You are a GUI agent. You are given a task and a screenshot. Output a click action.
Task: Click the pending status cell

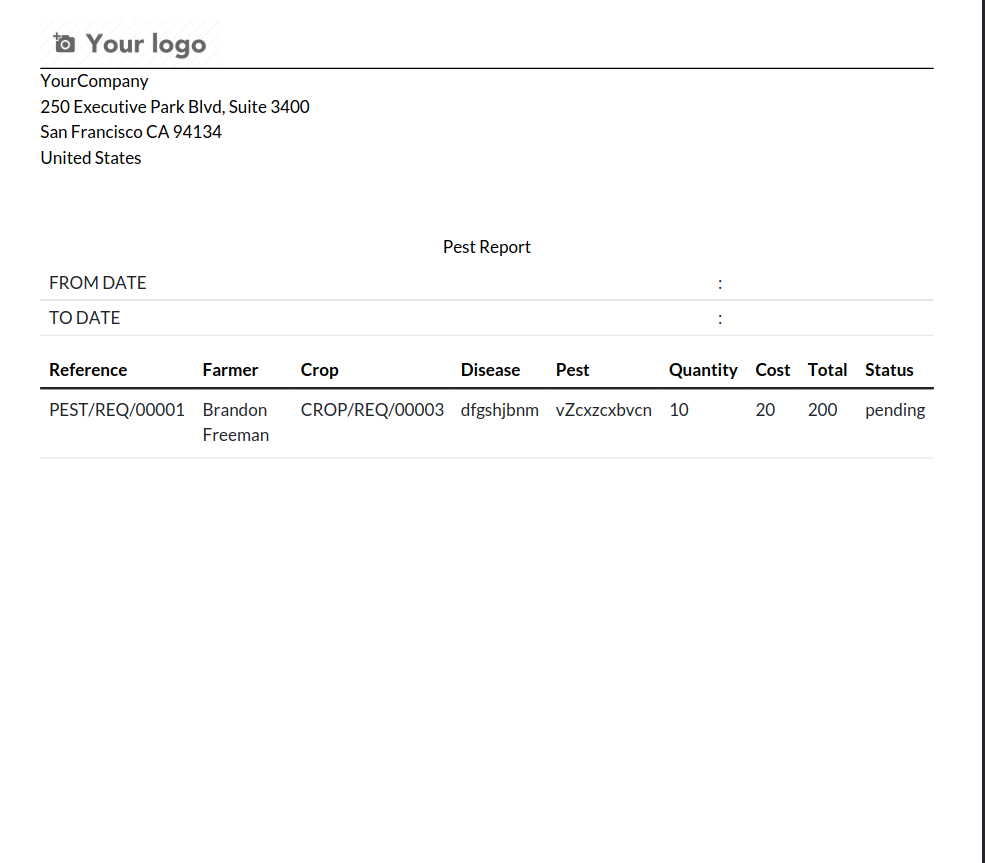pyautogui.click(x=895, y=410)
